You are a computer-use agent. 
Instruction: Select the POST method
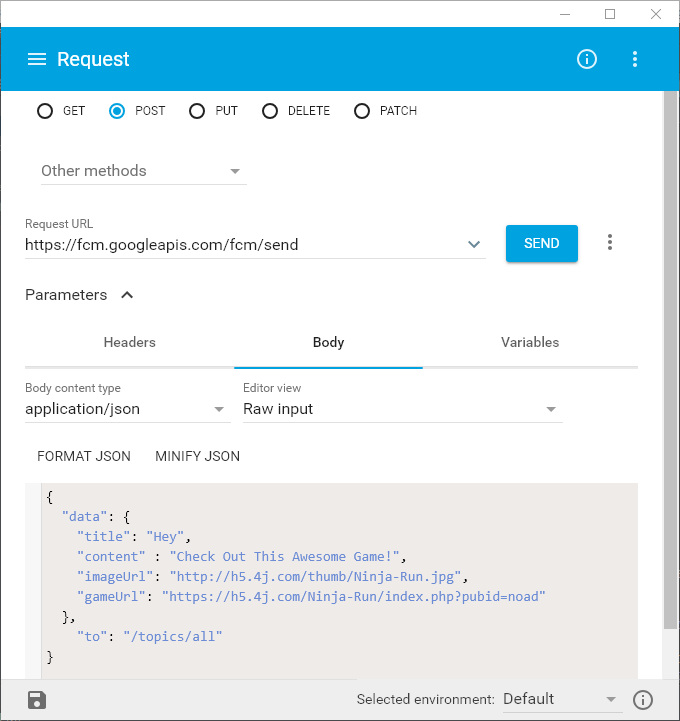(117, 111)
